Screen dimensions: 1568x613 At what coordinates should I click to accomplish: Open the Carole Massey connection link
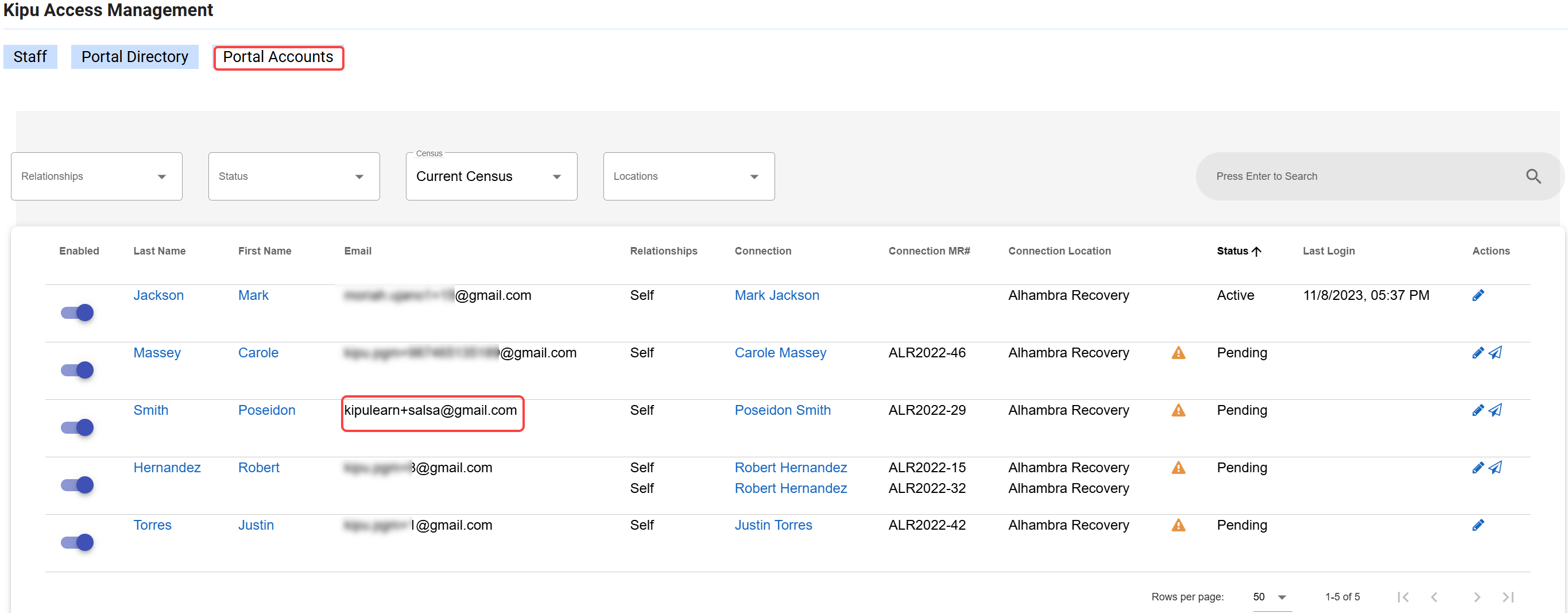tap(780, 353)
